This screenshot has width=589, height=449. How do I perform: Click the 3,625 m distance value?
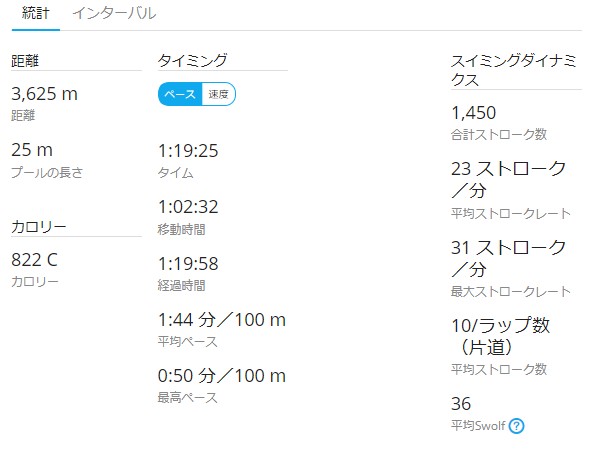click(44, 94)
